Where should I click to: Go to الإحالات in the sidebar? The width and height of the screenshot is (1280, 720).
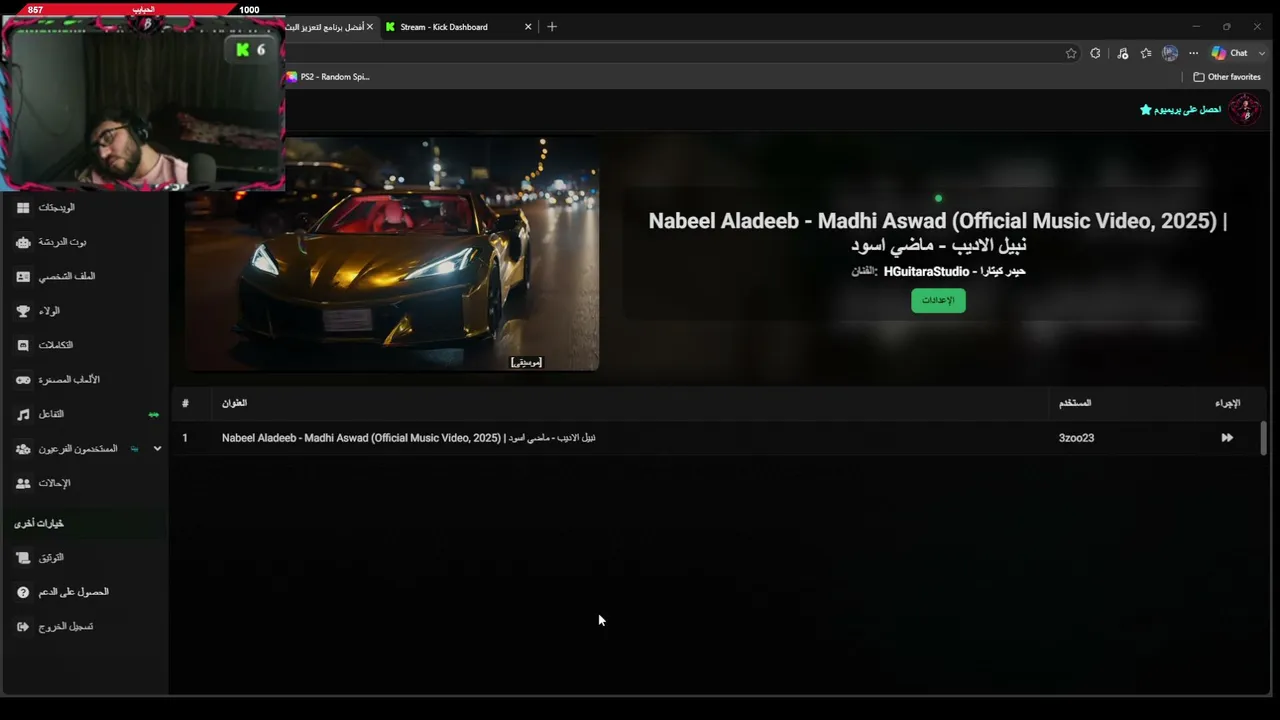coord(54,483)
